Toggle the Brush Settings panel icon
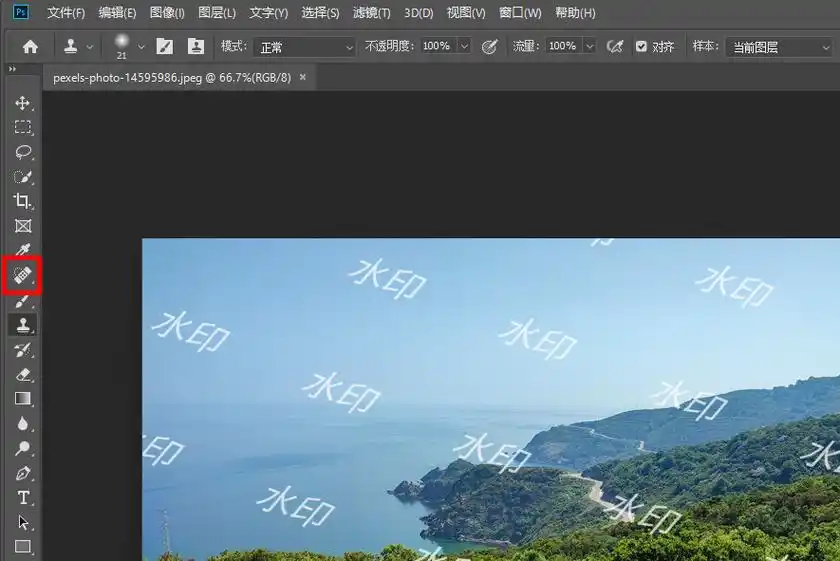The width and height of the screenshot is (840, 561). click(164, 47)
